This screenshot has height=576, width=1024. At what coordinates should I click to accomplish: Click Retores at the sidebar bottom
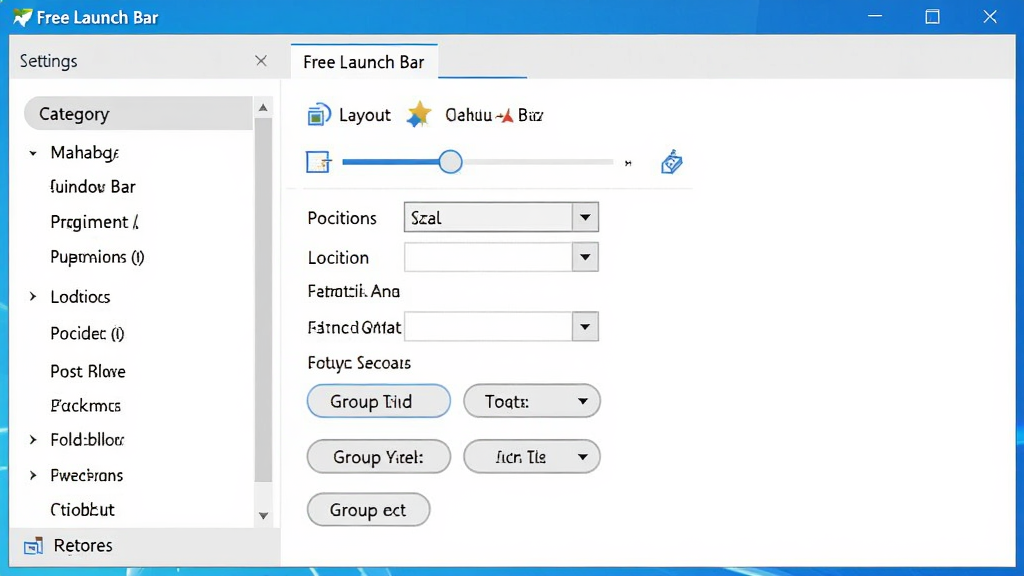(83, 545)
